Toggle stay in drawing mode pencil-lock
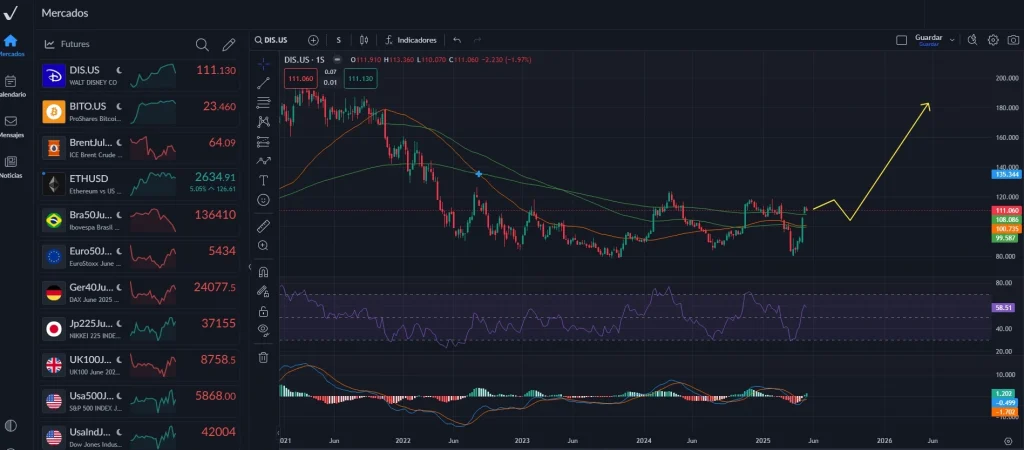The width and height of the screenshot is (1024, 450). (x=263, y=291)
